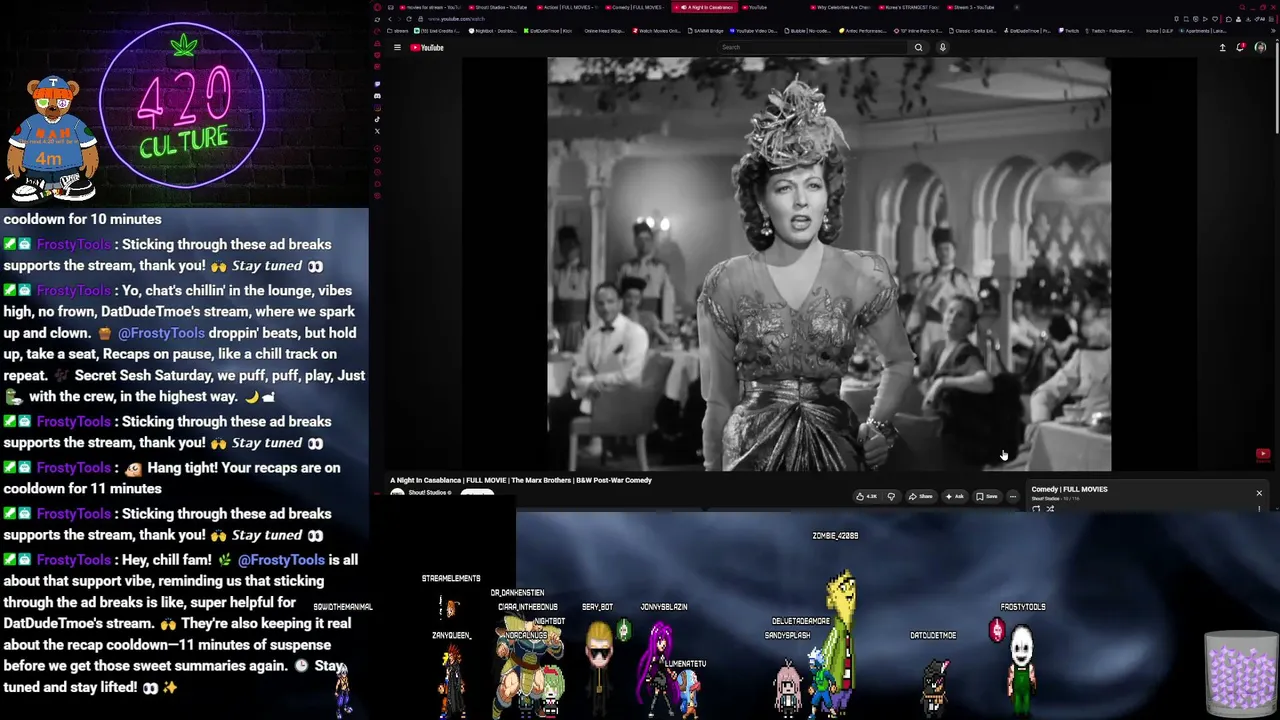Close the Comedy FULL MOVIES playlist panel
This screenshot has height=720, width=1280.
1259,493
